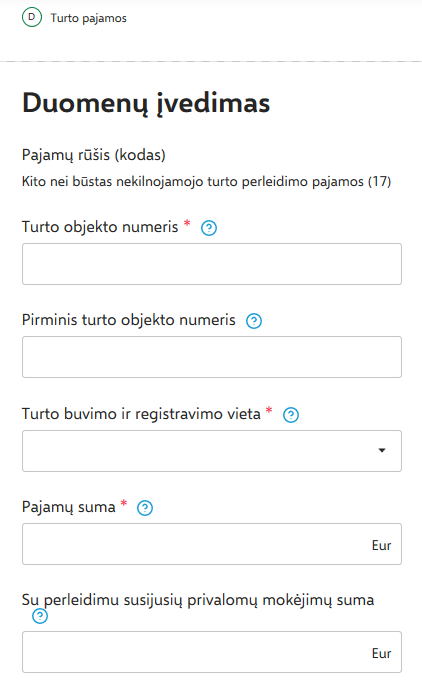Show help for Turto buvimo ir registravimo vieta

tap(291, 415)
